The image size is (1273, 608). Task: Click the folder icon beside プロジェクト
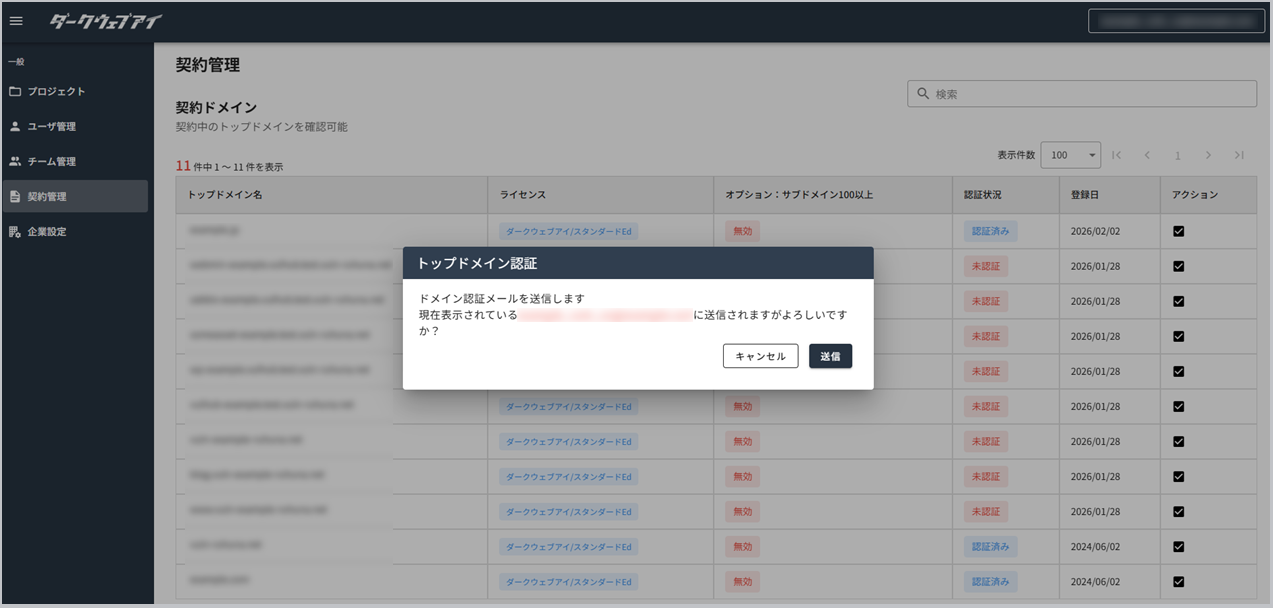pos(14,91)
